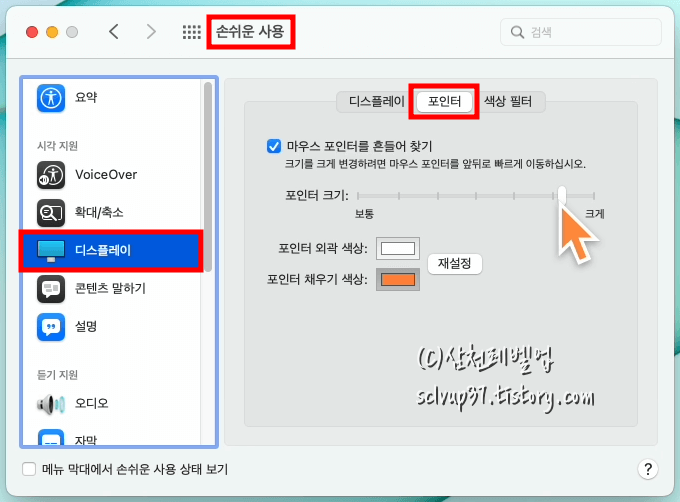
Task: Click the magnifier icon in search field
Action: coord(517,32)
